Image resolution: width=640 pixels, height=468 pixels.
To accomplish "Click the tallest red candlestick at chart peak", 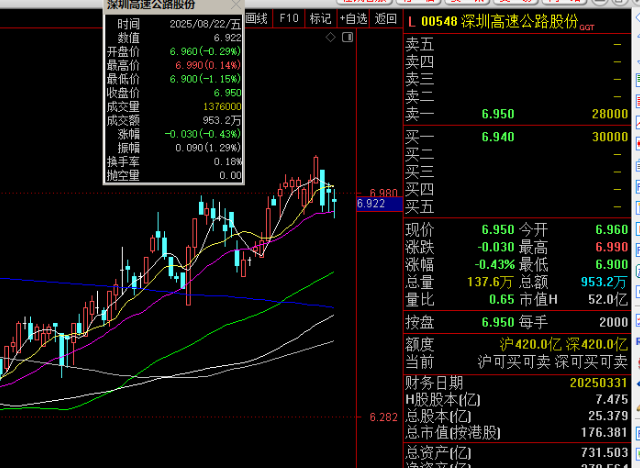I will tap(316, 168).
